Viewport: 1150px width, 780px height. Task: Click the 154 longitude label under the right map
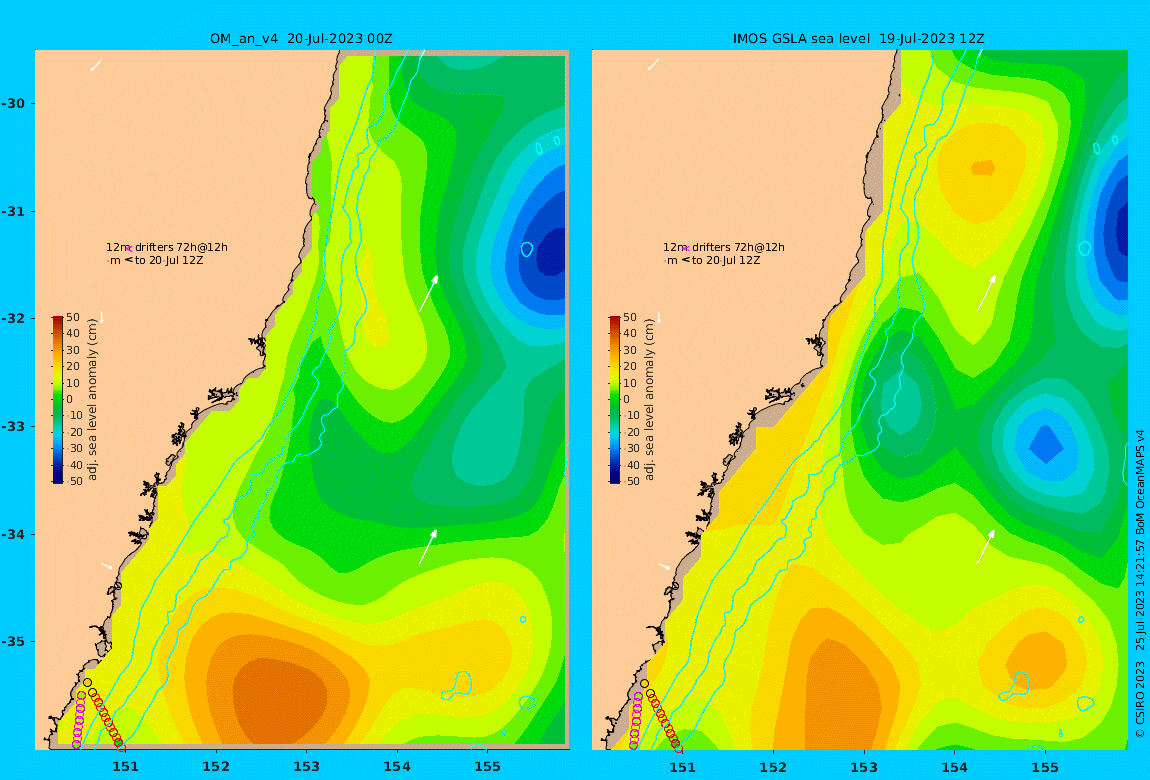click(x=954, y=767)
